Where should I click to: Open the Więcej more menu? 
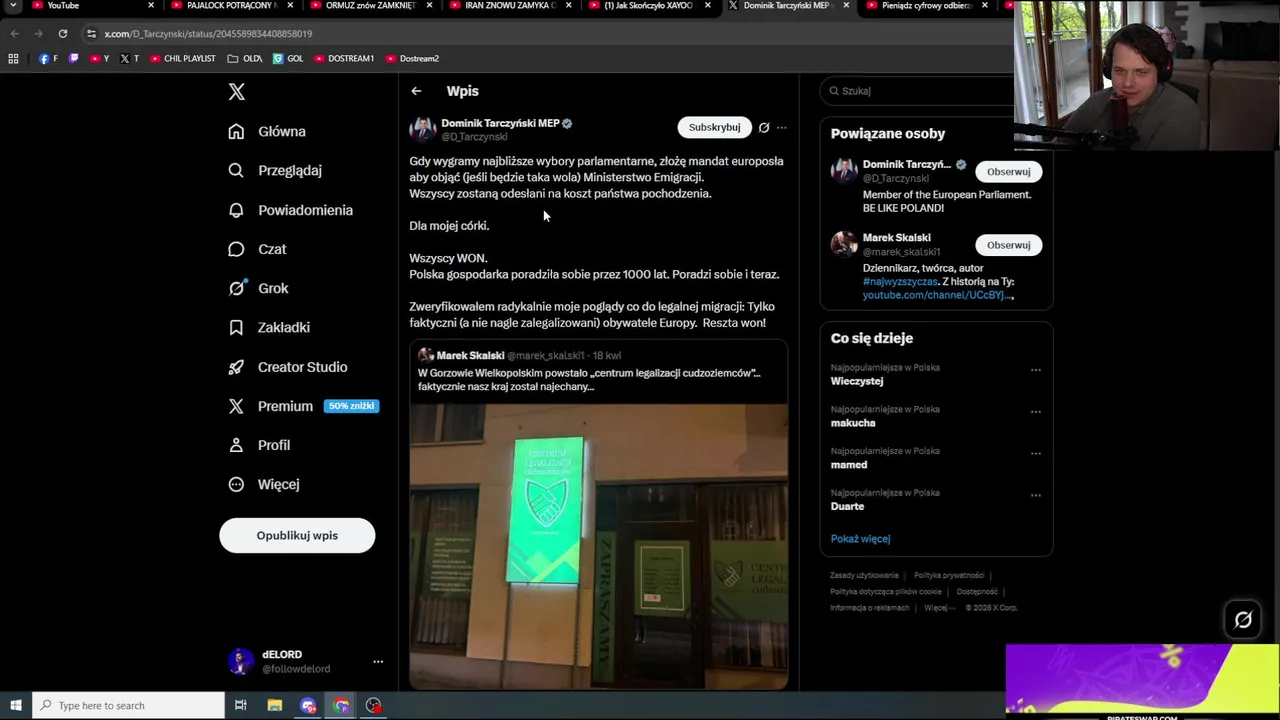click(x=264, y=484)
